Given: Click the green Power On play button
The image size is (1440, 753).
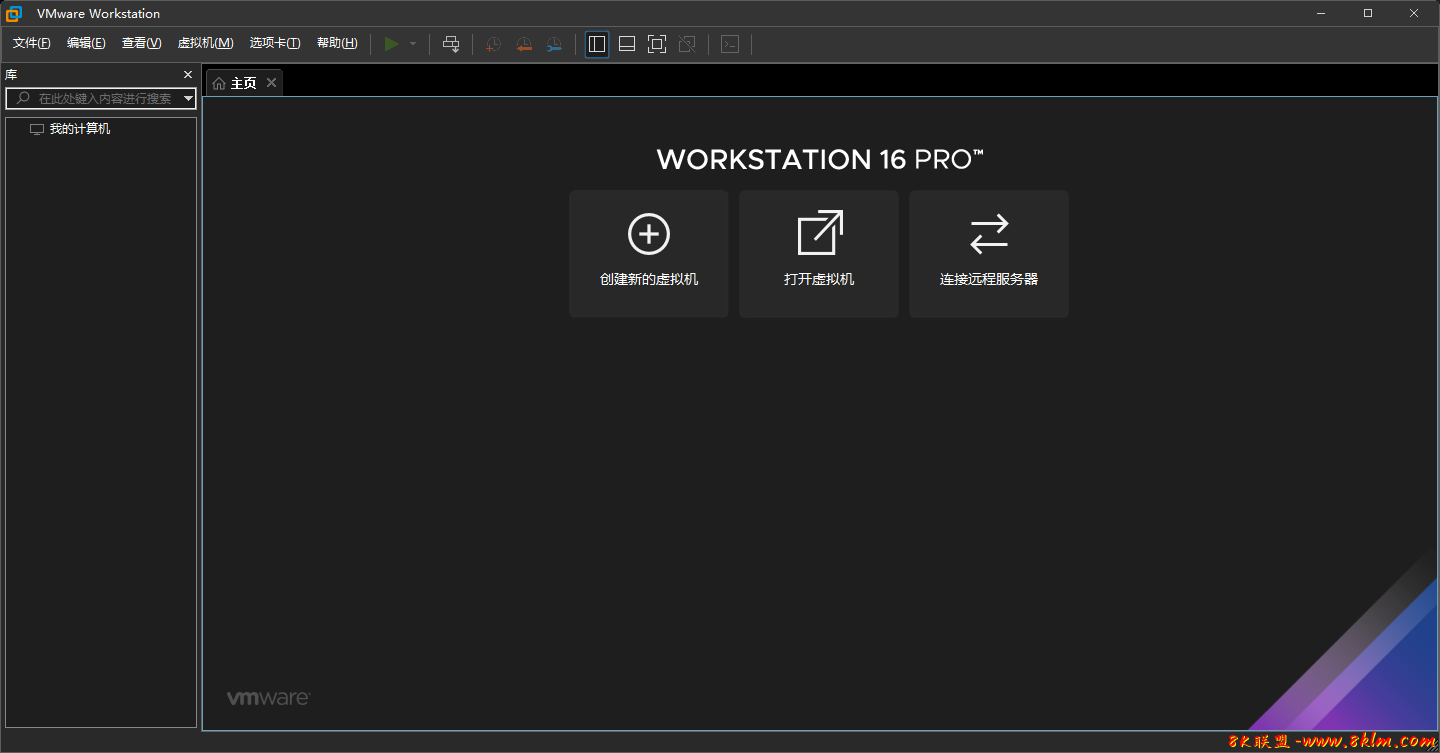Looking at the screenshot, I should (x=392, y=44).
